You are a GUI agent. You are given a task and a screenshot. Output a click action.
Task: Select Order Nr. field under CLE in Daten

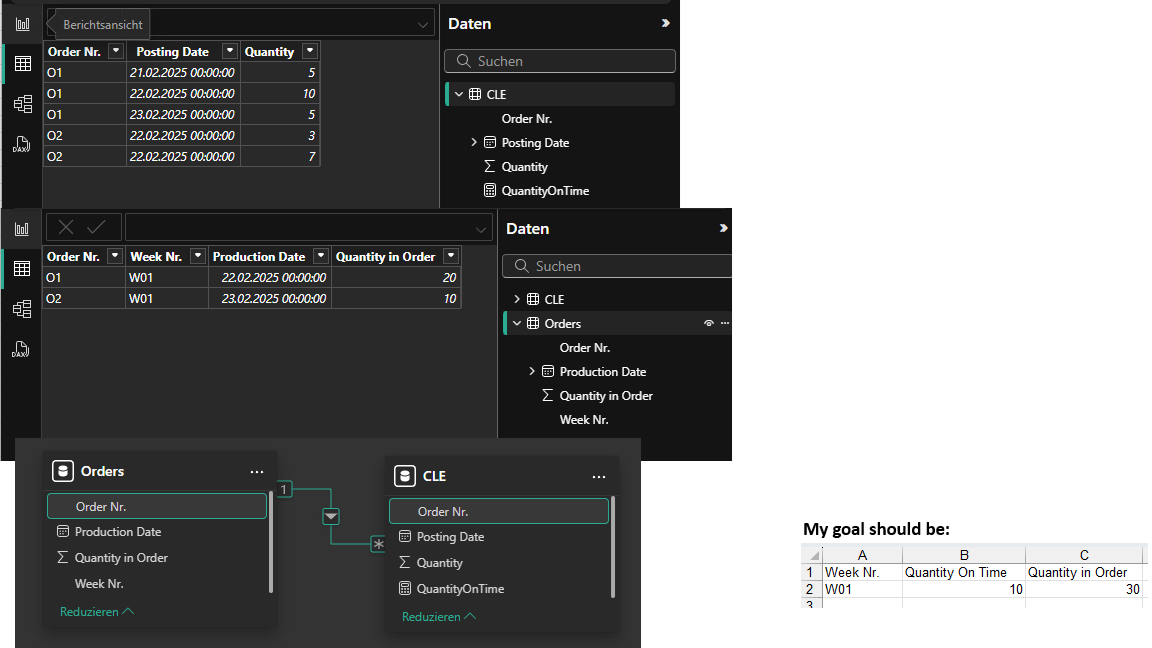point(527,118)
